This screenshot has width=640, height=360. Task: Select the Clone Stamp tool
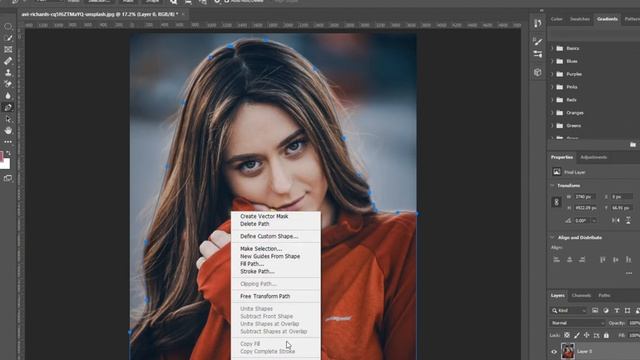pyautogui.click(x=8, y=73)
